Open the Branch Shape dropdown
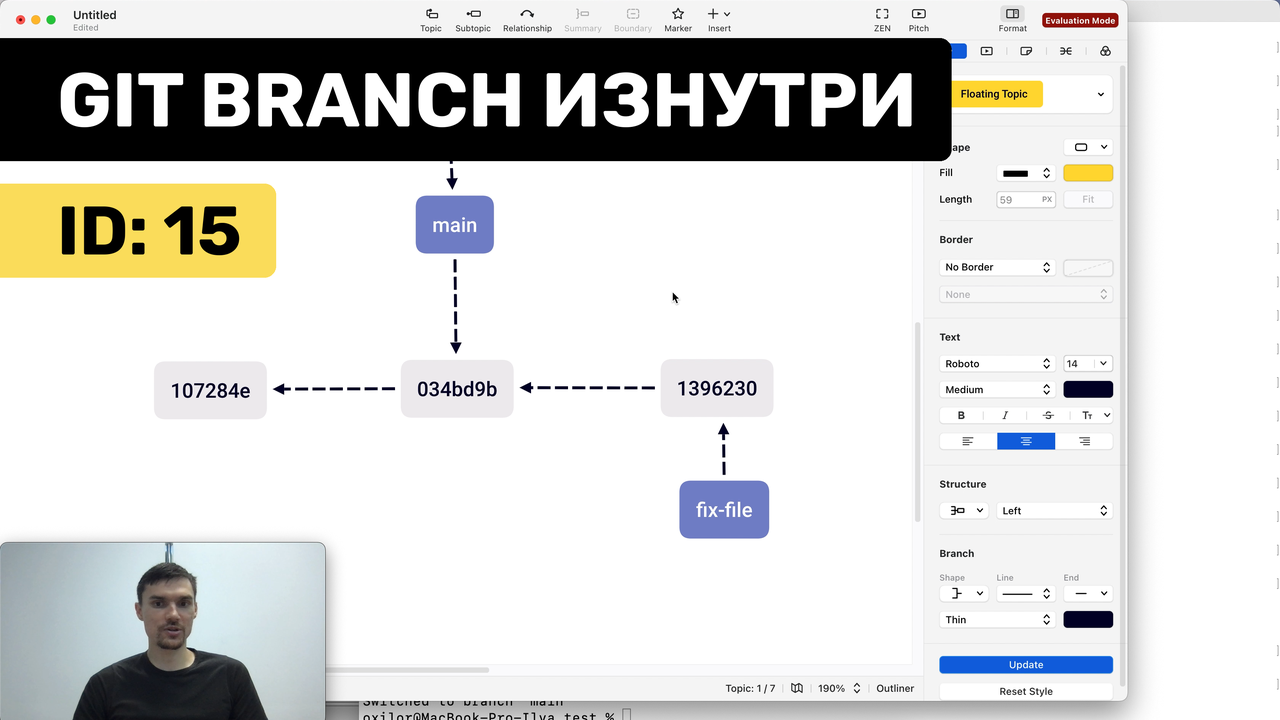The width and height of the screenshot is (1280, 720). tap(964, 593)
